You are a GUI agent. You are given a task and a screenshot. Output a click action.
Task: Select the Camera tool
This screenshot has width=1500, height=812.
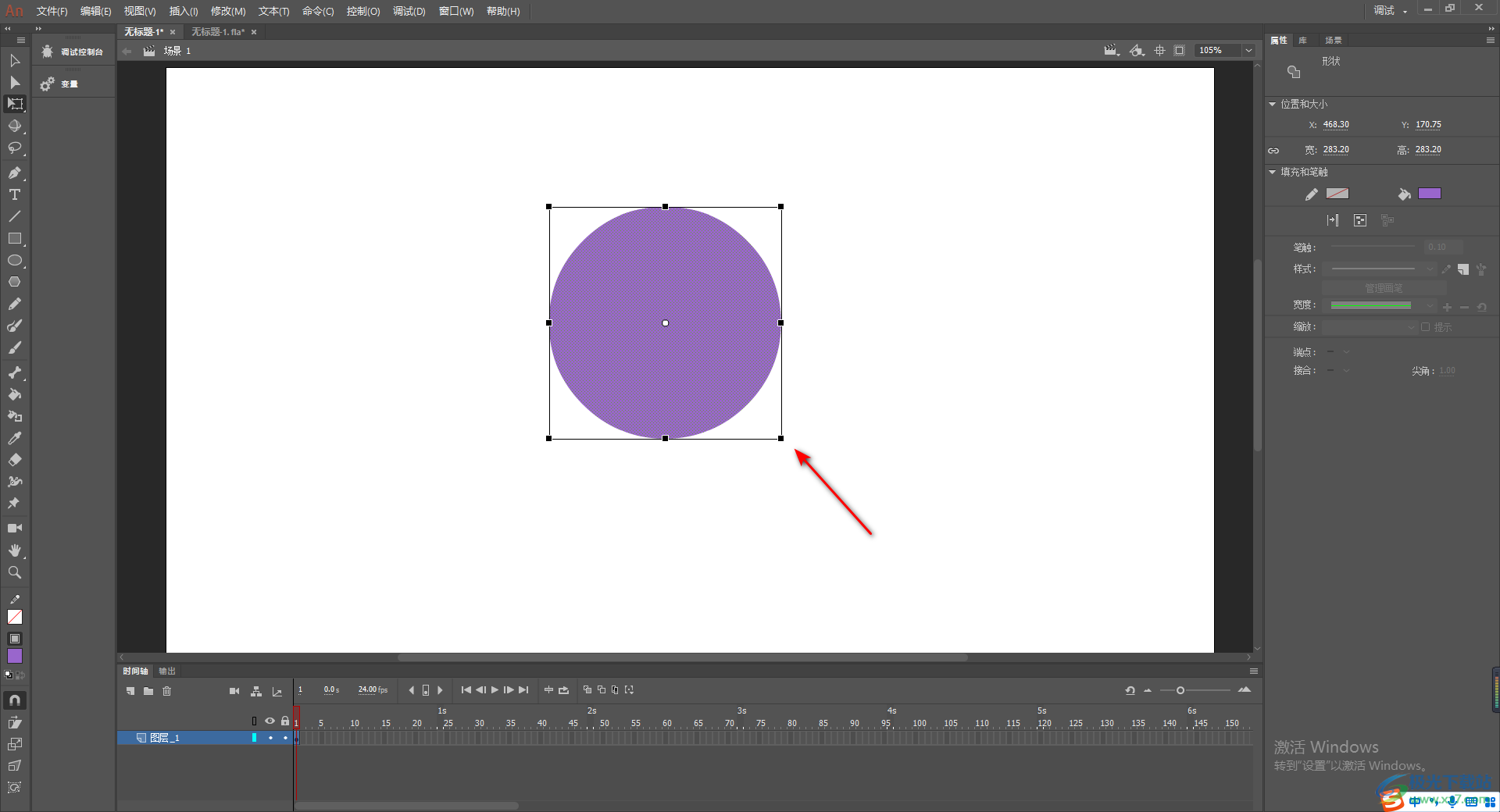[15, 529]
